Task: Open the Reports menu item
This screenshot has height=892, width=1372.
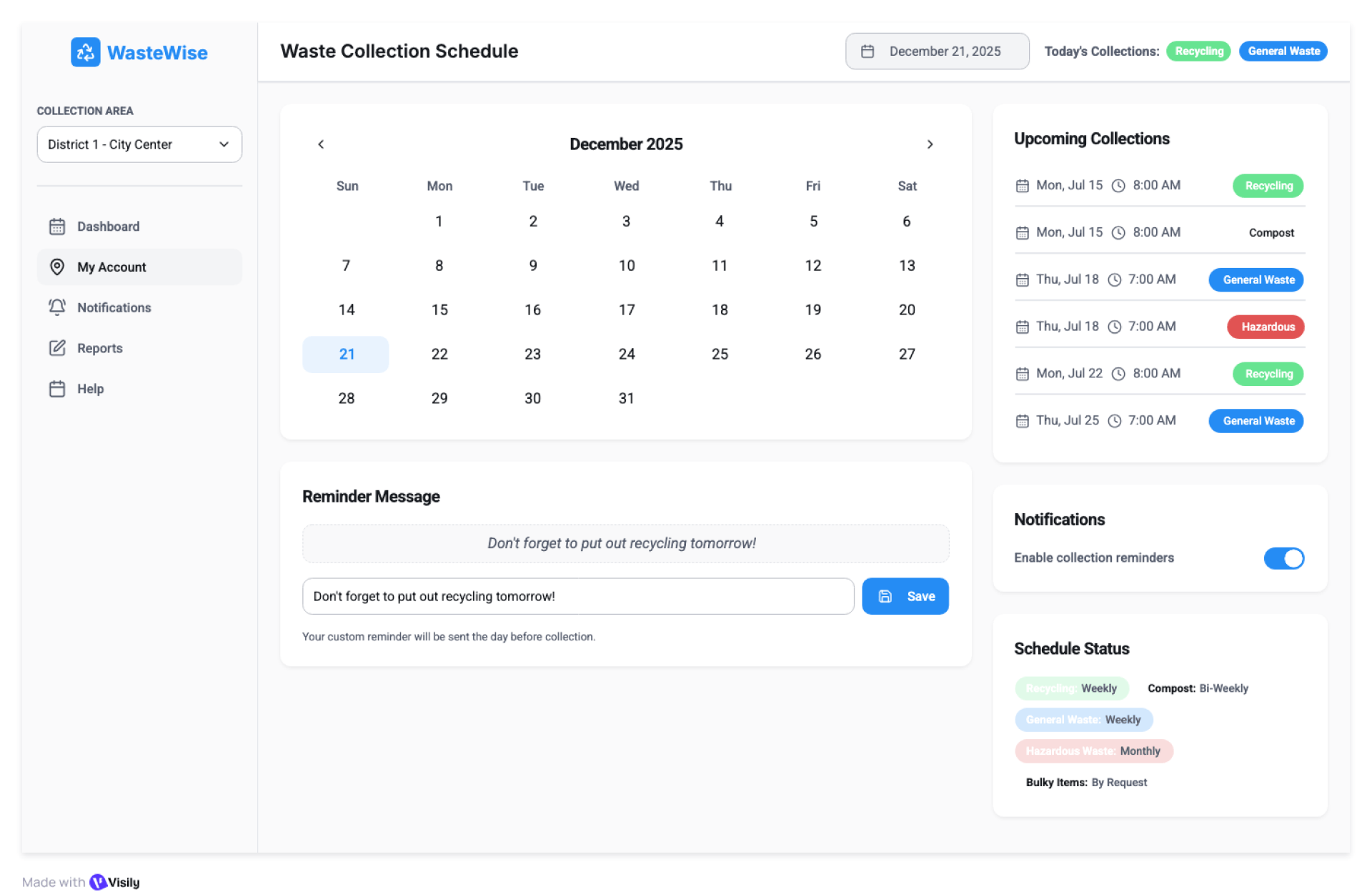Action: point(100,348)
